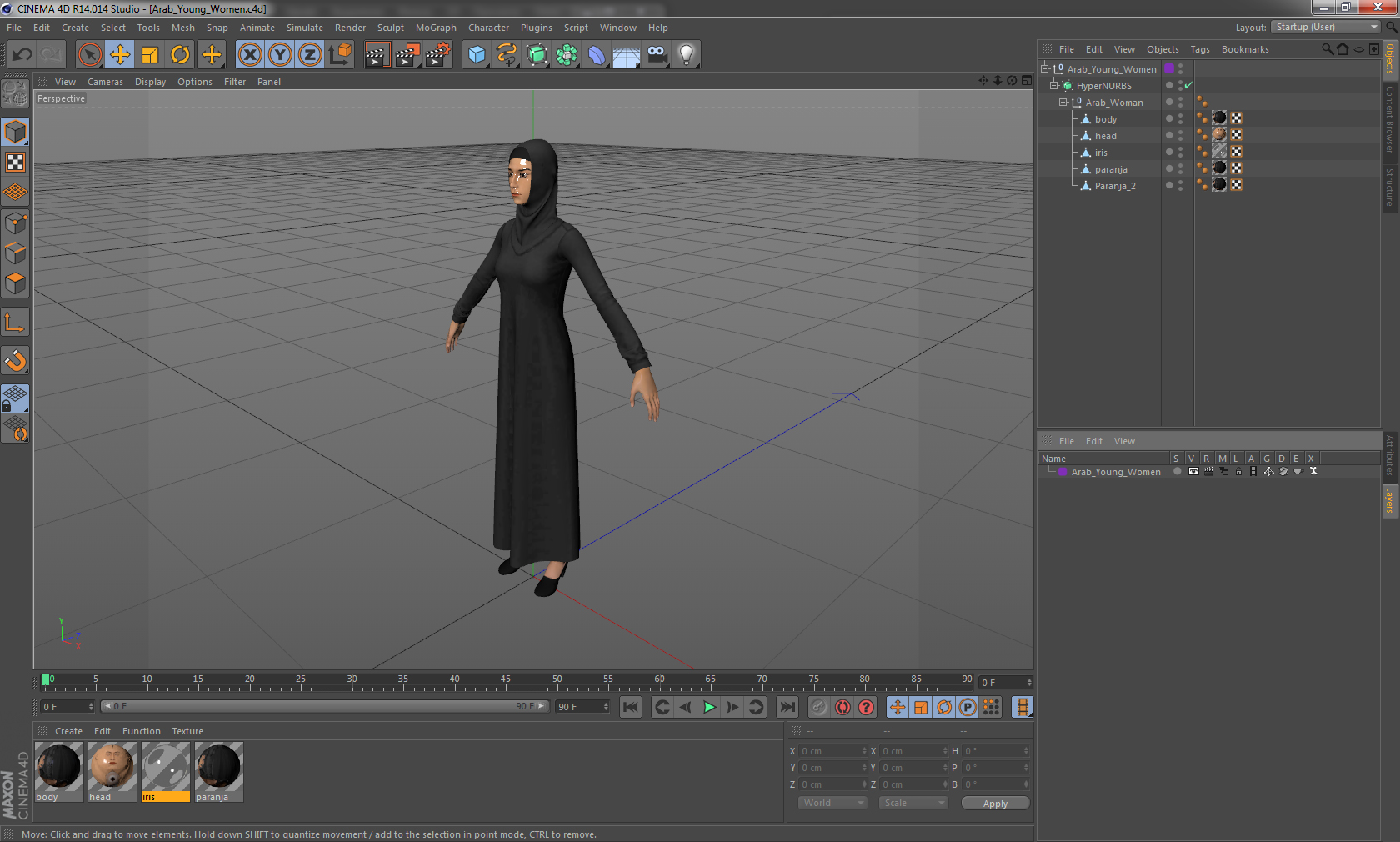The width and height of the screenshot is (1400, 842).
Task: Render active view clapperboard icon
Action: click(x=377, y=55)
